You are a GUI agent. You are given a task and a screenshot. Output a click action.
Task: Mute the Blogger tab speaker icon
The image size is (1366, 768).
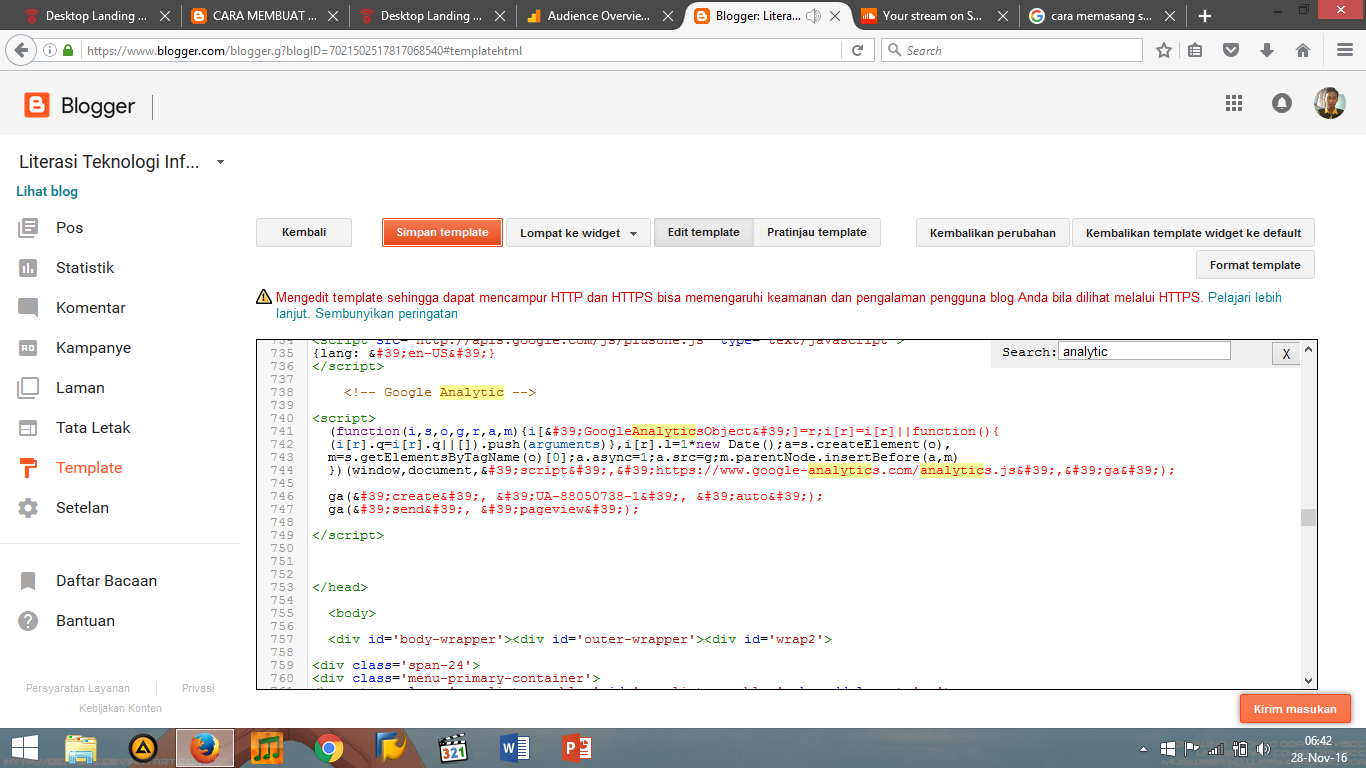pos(813,16)
